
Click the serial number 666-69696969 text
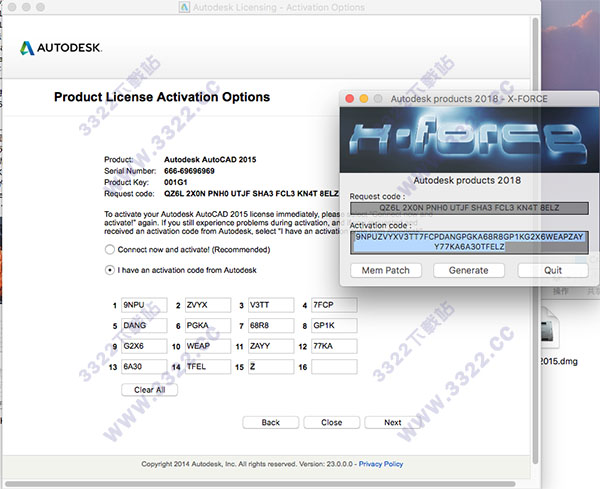click(x=189, y=171)
